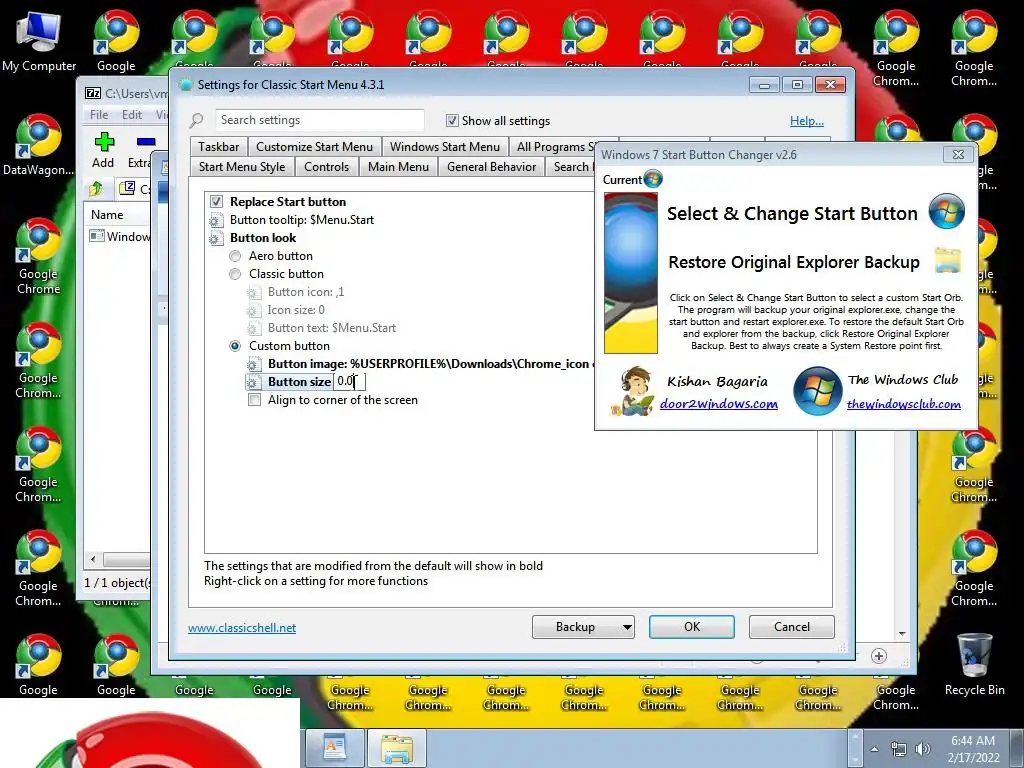Click the Search settings input field

click(319, 120)
